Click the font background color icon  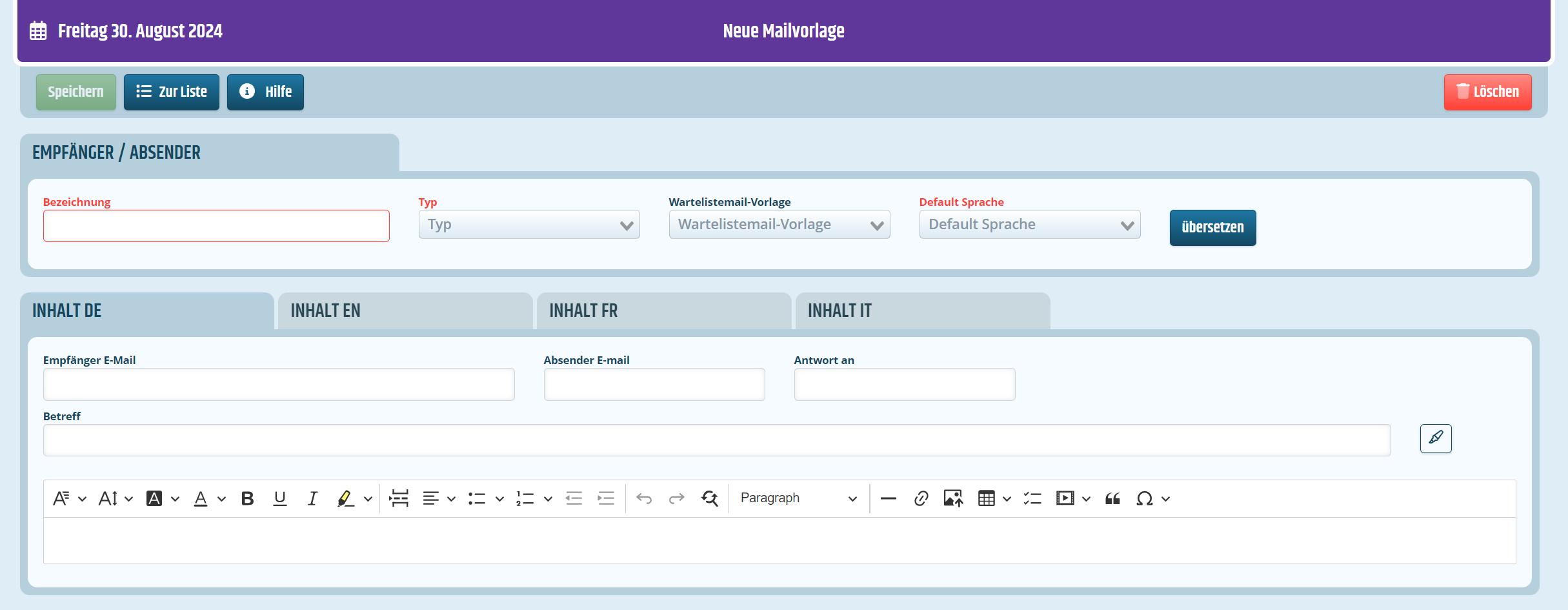click(154, 498)
